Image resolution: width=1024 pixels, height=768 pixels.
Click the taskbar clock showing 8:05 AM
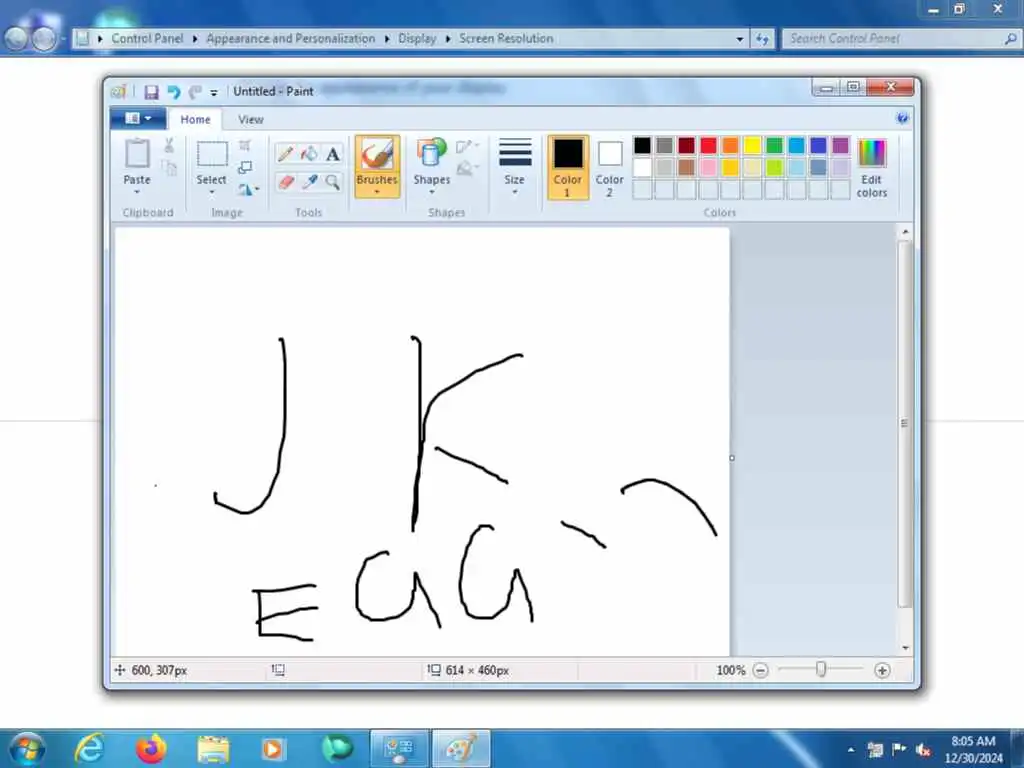click(x=973, y=749)
